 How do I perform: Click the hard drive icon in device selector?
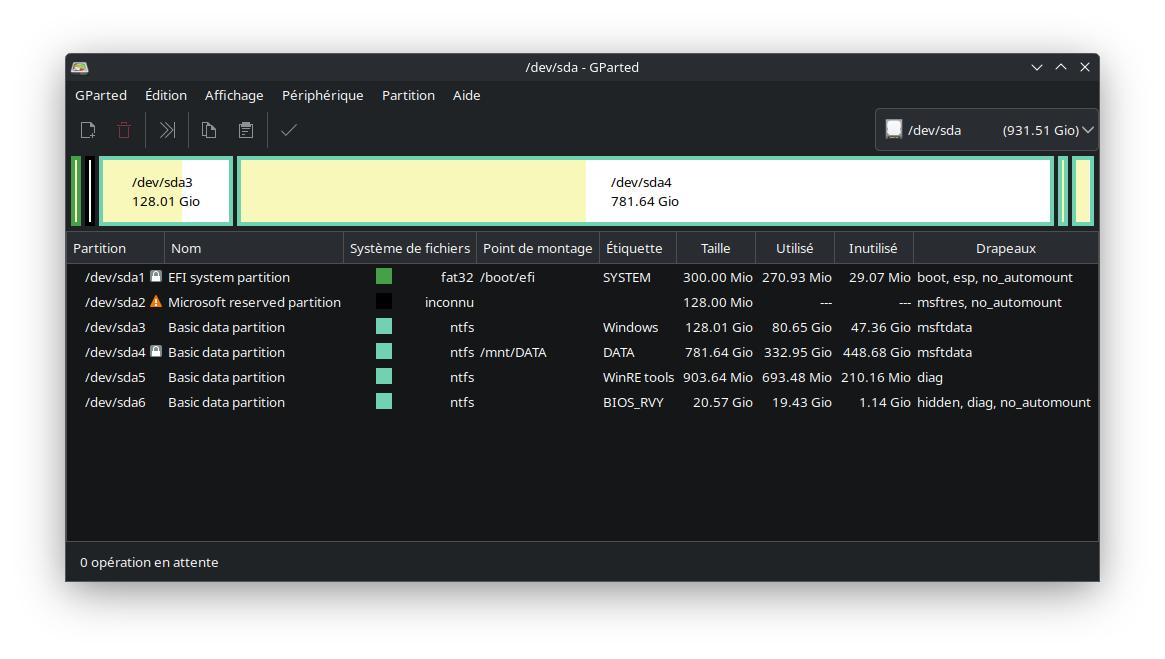pyautogui.click(x=894, y=129)
